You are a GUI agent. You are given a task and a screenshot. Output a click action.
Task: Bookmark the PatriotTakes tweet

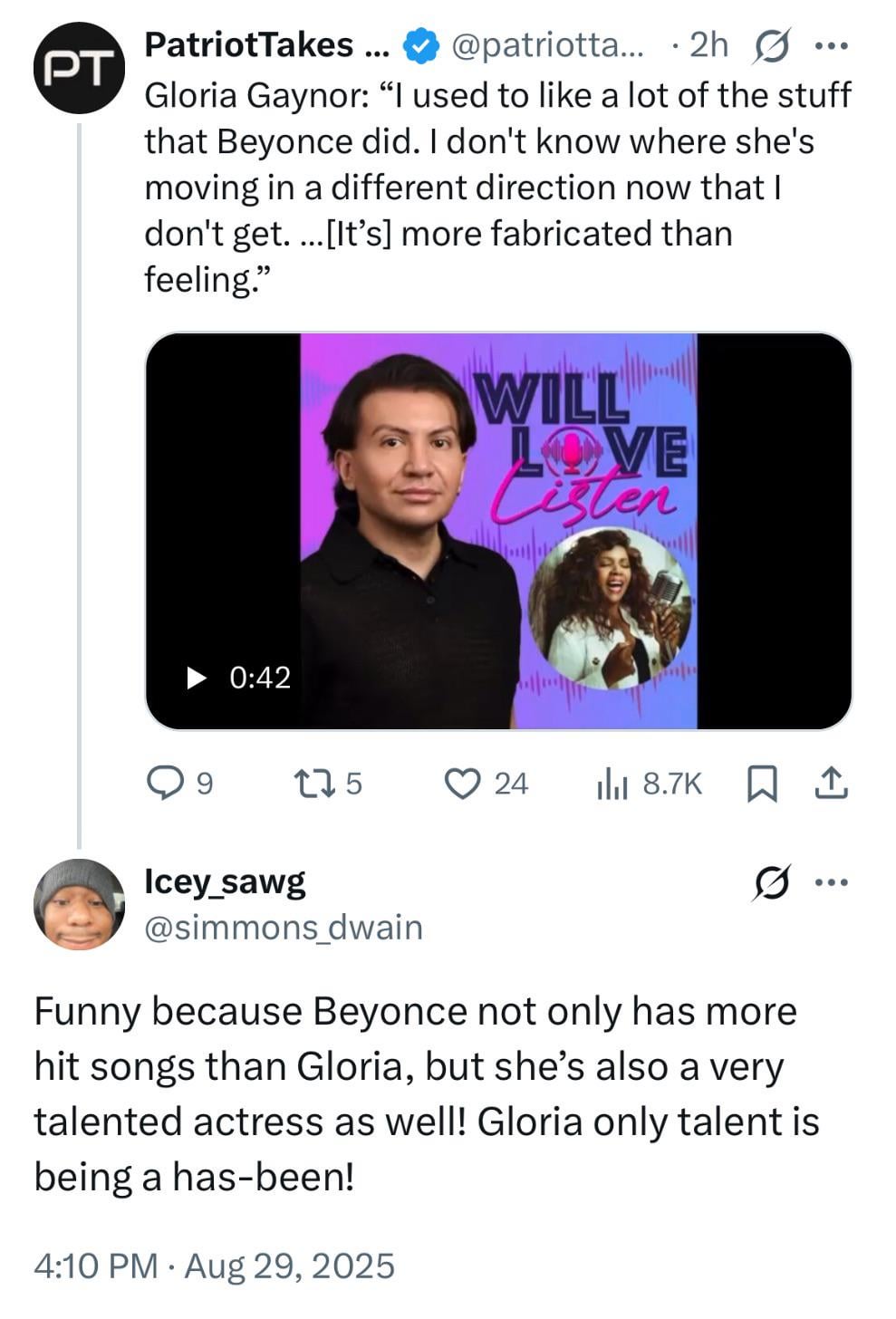761,784
